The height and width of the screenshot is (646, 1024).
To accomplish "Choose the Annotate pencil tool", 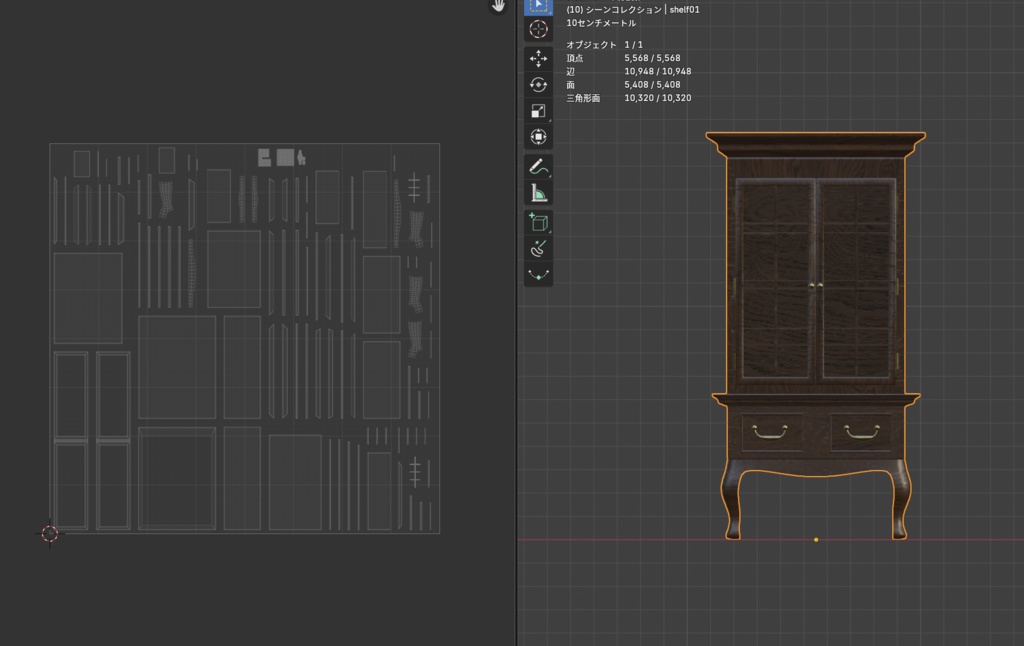I will click(x=538, y=167).
